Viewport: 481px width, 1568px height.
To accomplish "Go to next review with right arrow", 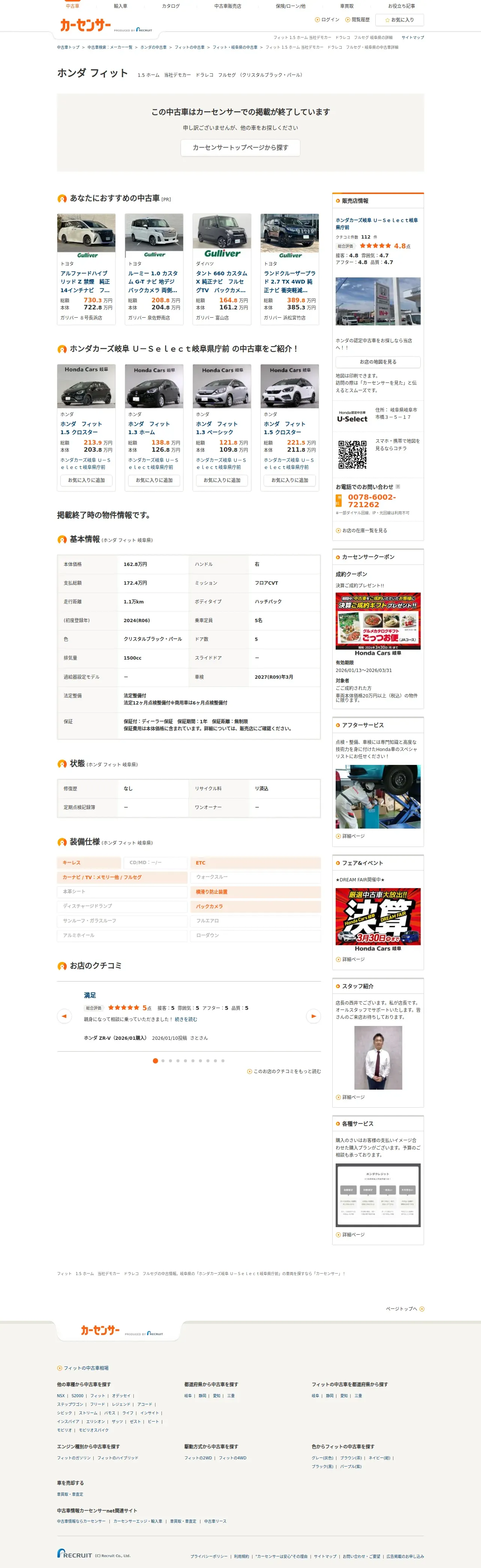I will [314, 1016].
